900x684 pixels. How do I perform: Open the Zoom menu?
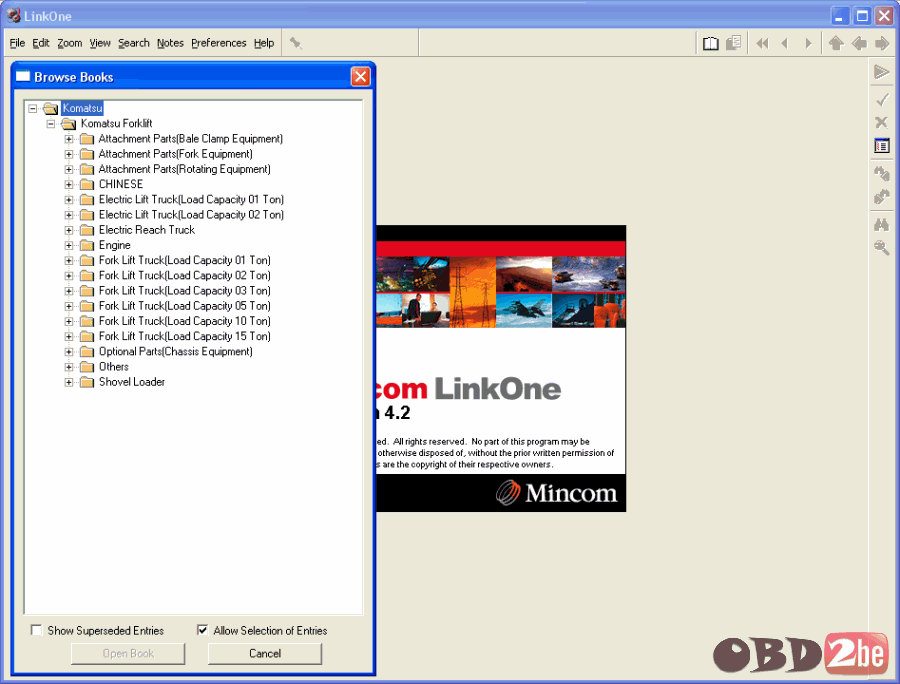(x=69, y=43)
